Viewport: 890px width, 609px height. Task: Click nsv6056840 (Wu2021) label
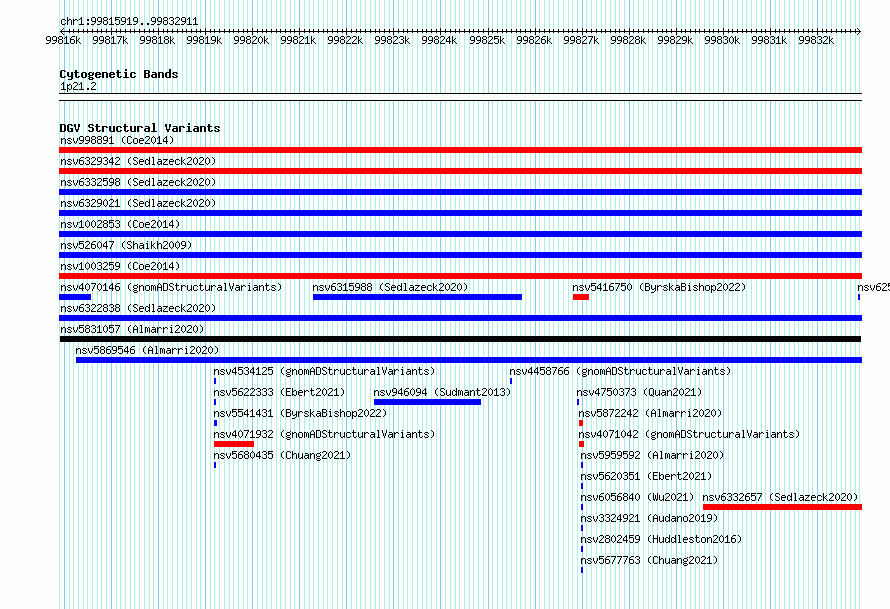point(637,497)
